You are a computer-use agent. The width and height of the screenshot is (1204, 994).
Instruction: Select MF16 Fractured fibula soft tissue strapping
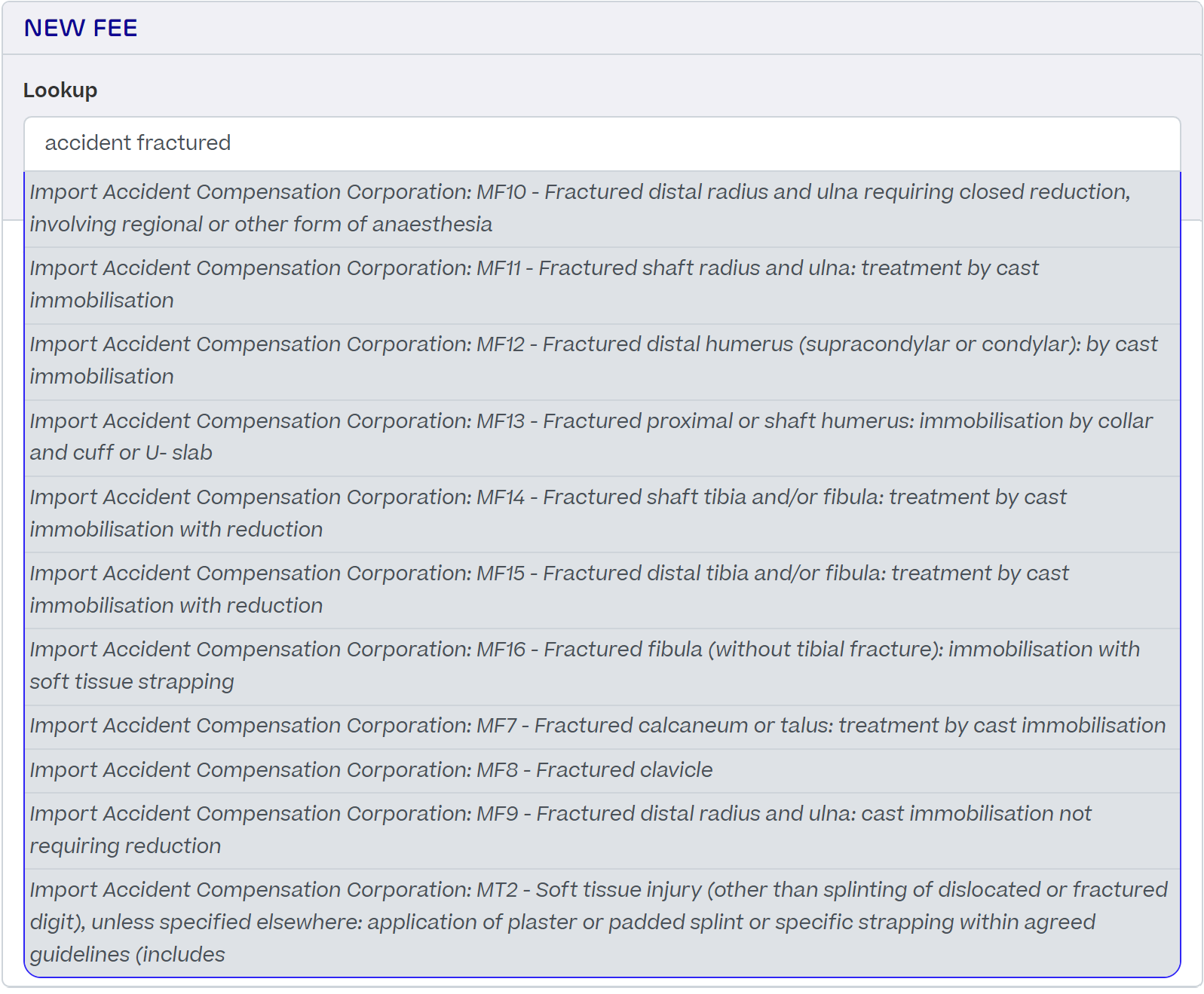[x=602, y=666]
